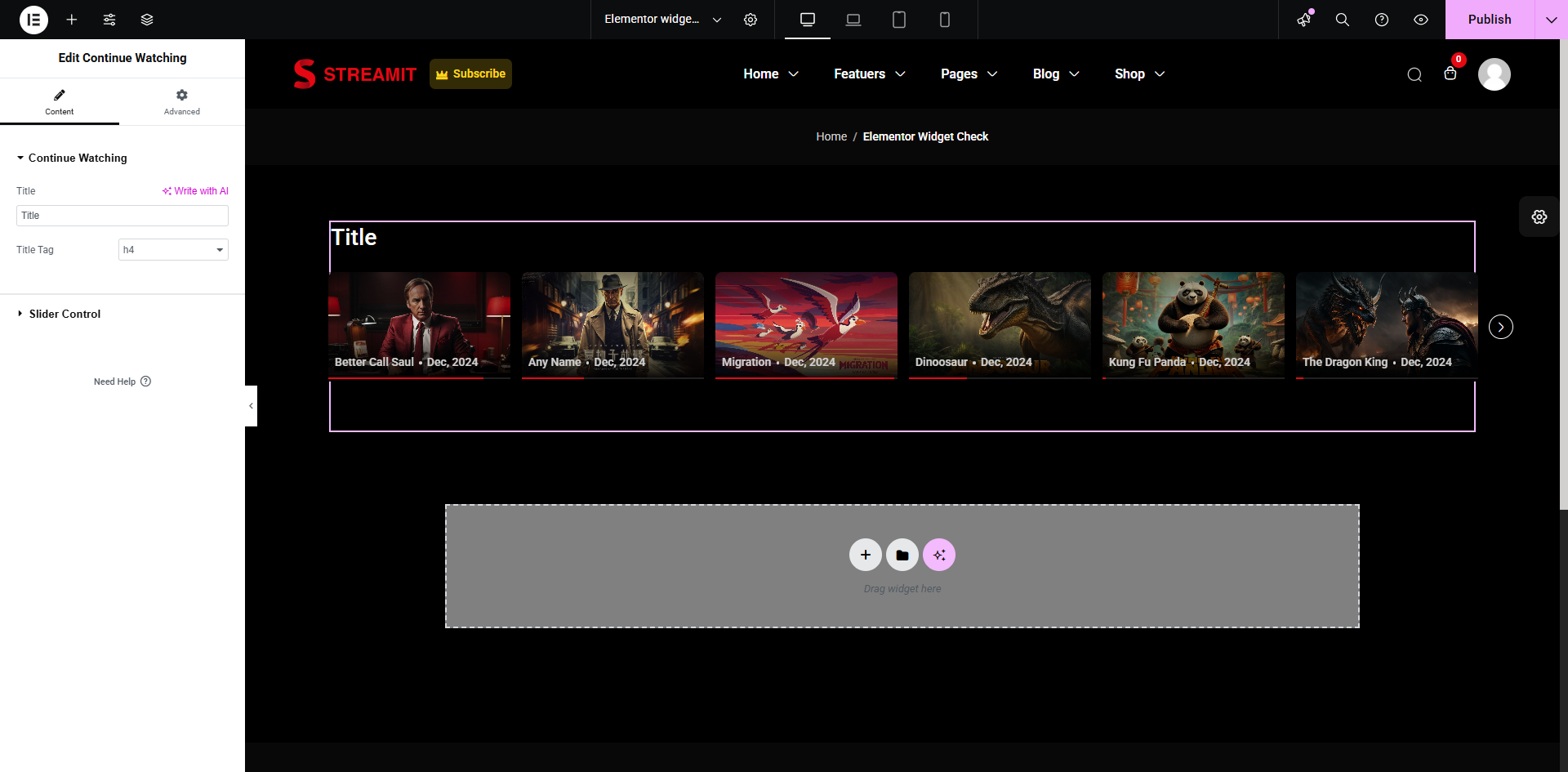Preview changes with the eye icon
The image size is (1568, 772).
pyautogui.click(x=1421, y=20)
